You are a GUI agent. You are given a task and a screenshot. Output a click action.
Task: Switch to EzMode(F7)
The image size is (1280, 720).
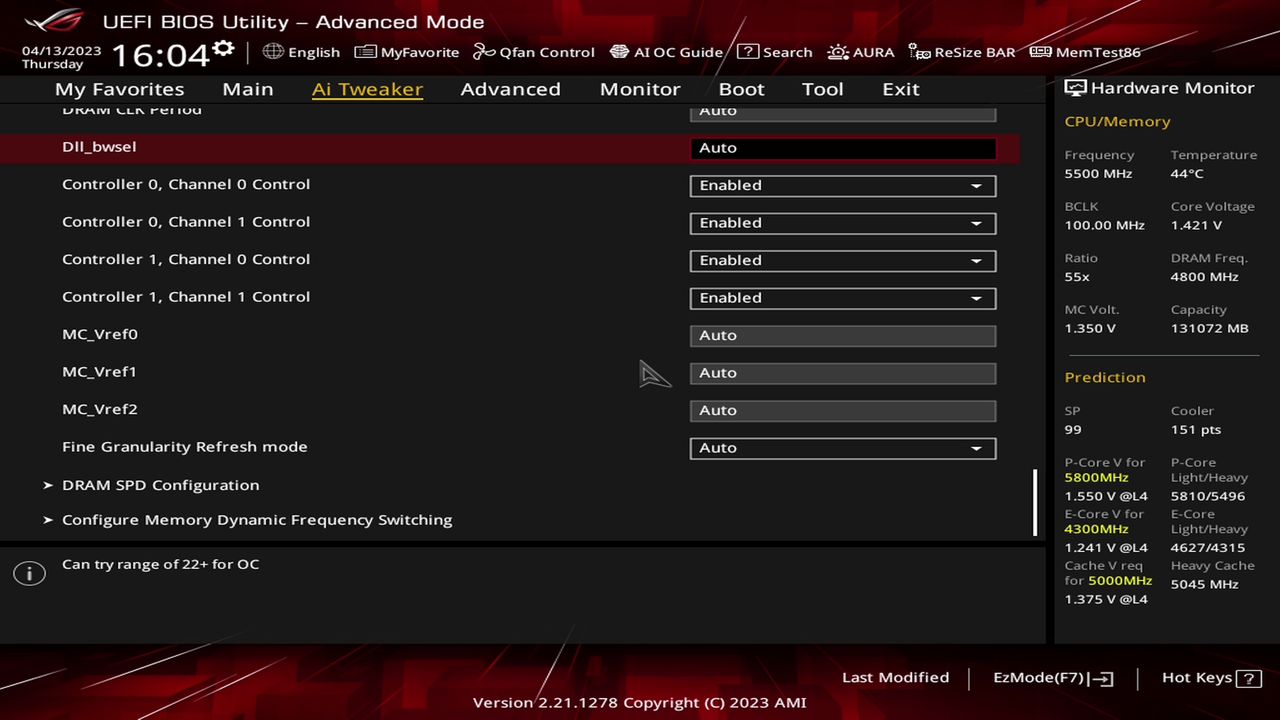click(x=1053, y=678)
